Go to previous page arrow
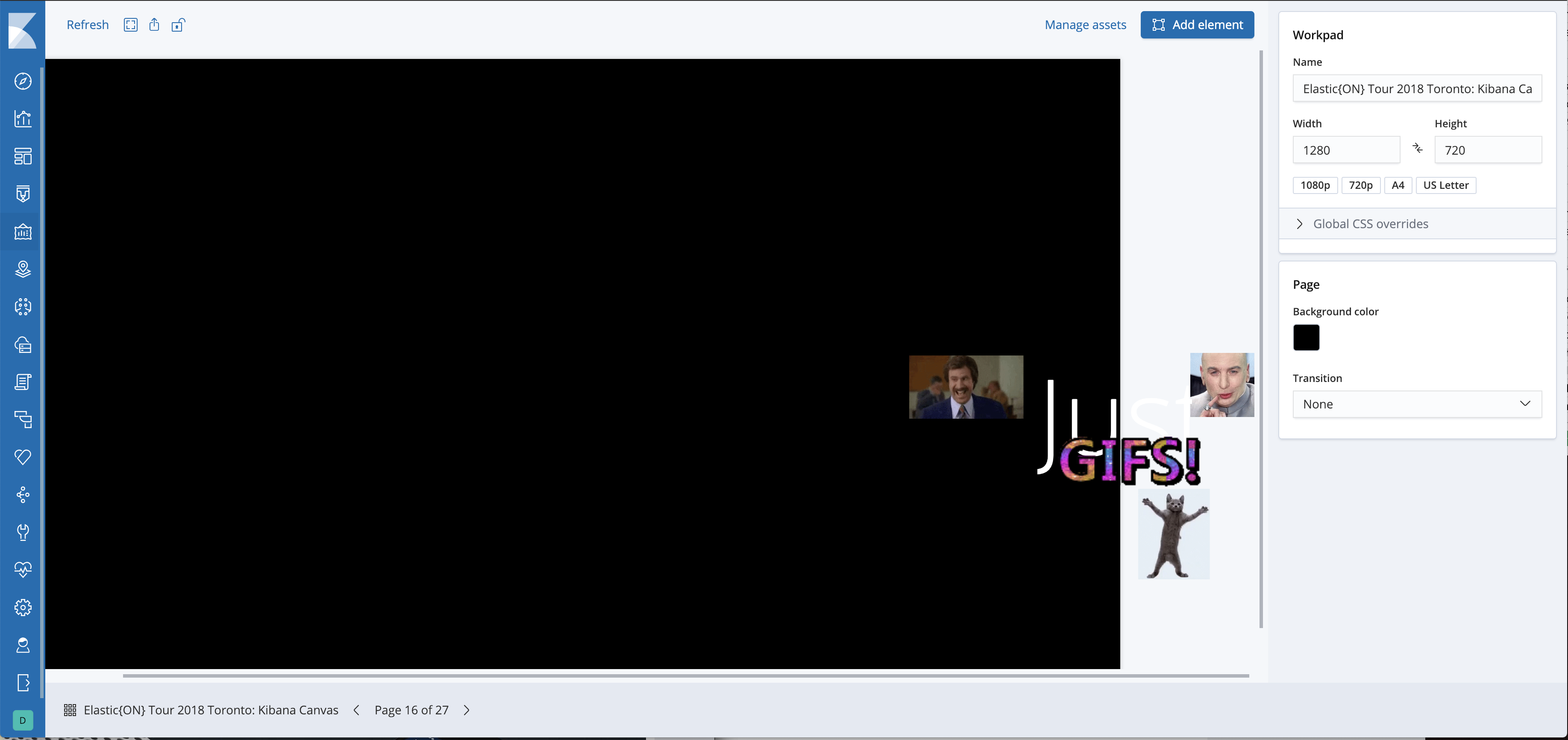Viewport: 1568px width, 740px height. [x=357, y=710]
